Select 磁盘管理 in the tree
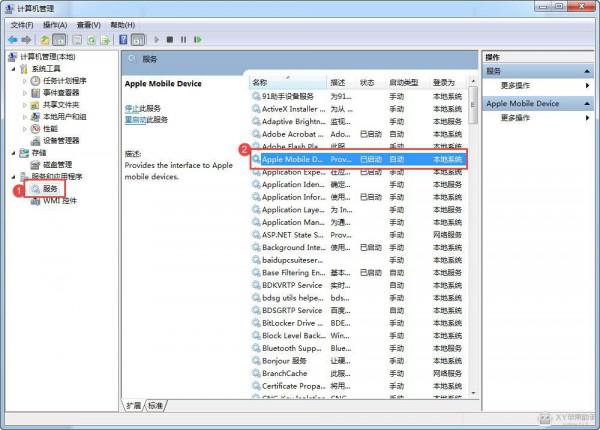 pos(57,165)
